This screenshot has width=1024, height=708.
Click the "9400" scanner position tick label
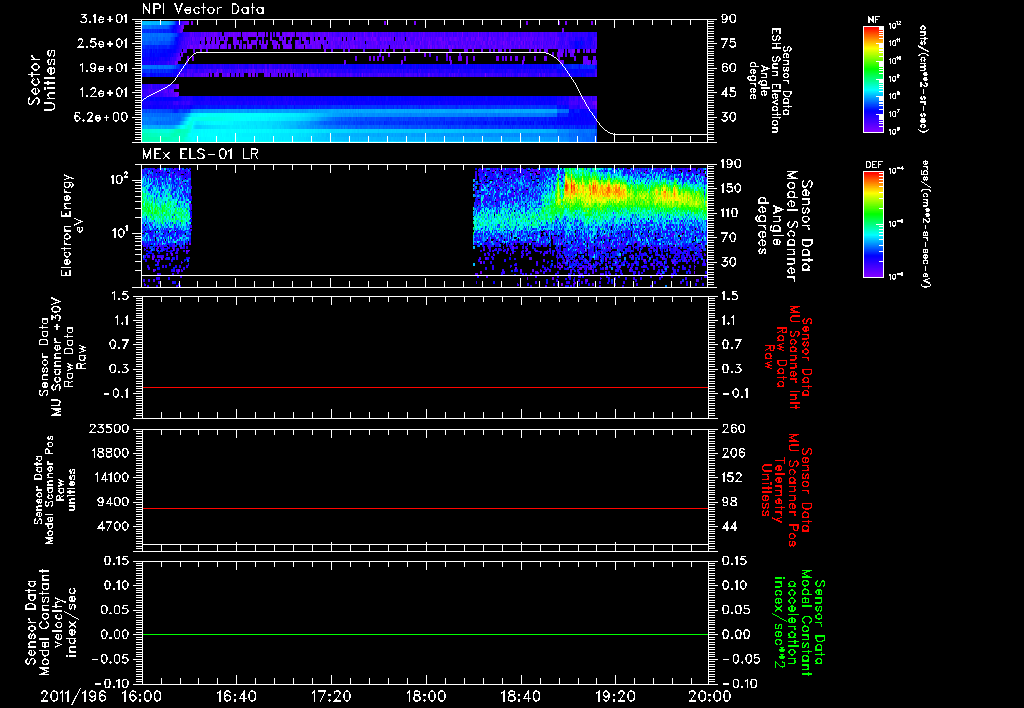[116, 502]
